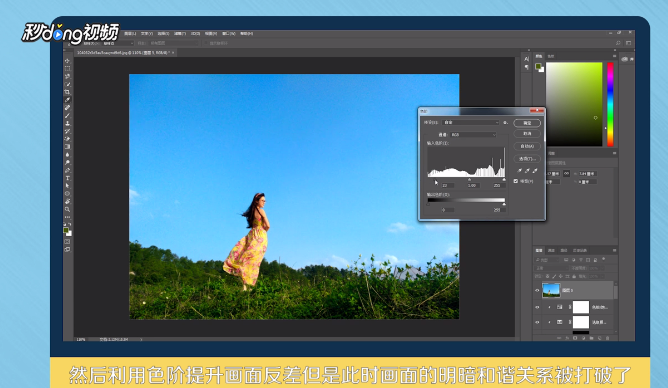Select the Path Selection tool

point(67,186)
